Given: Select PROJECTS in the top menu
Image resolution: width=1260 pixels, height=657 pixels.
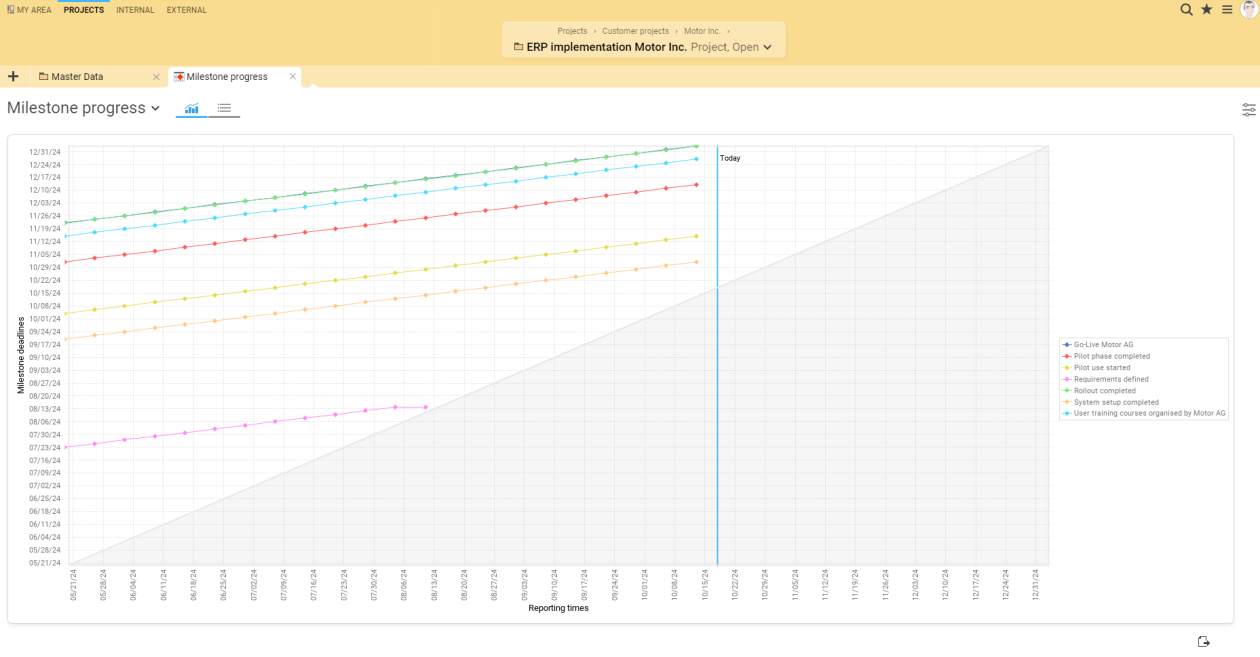Looking at the screenshot, I should point(83,9).
